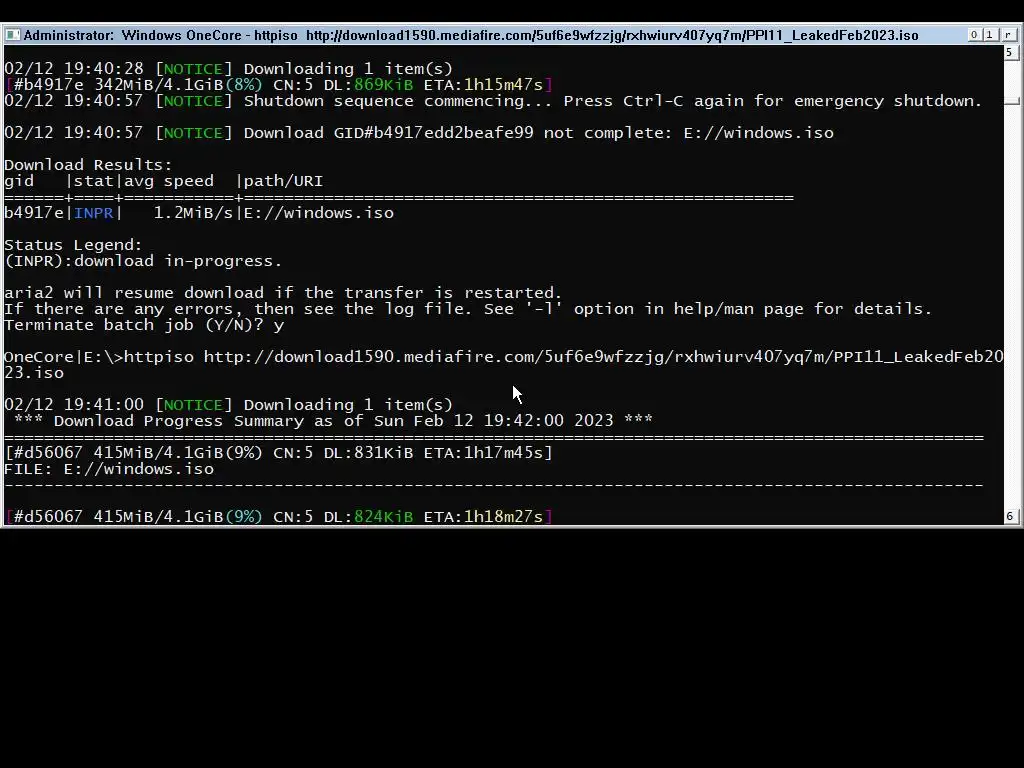
Task: Click the green '869KiB' download speed
Action: coord(383,85)
